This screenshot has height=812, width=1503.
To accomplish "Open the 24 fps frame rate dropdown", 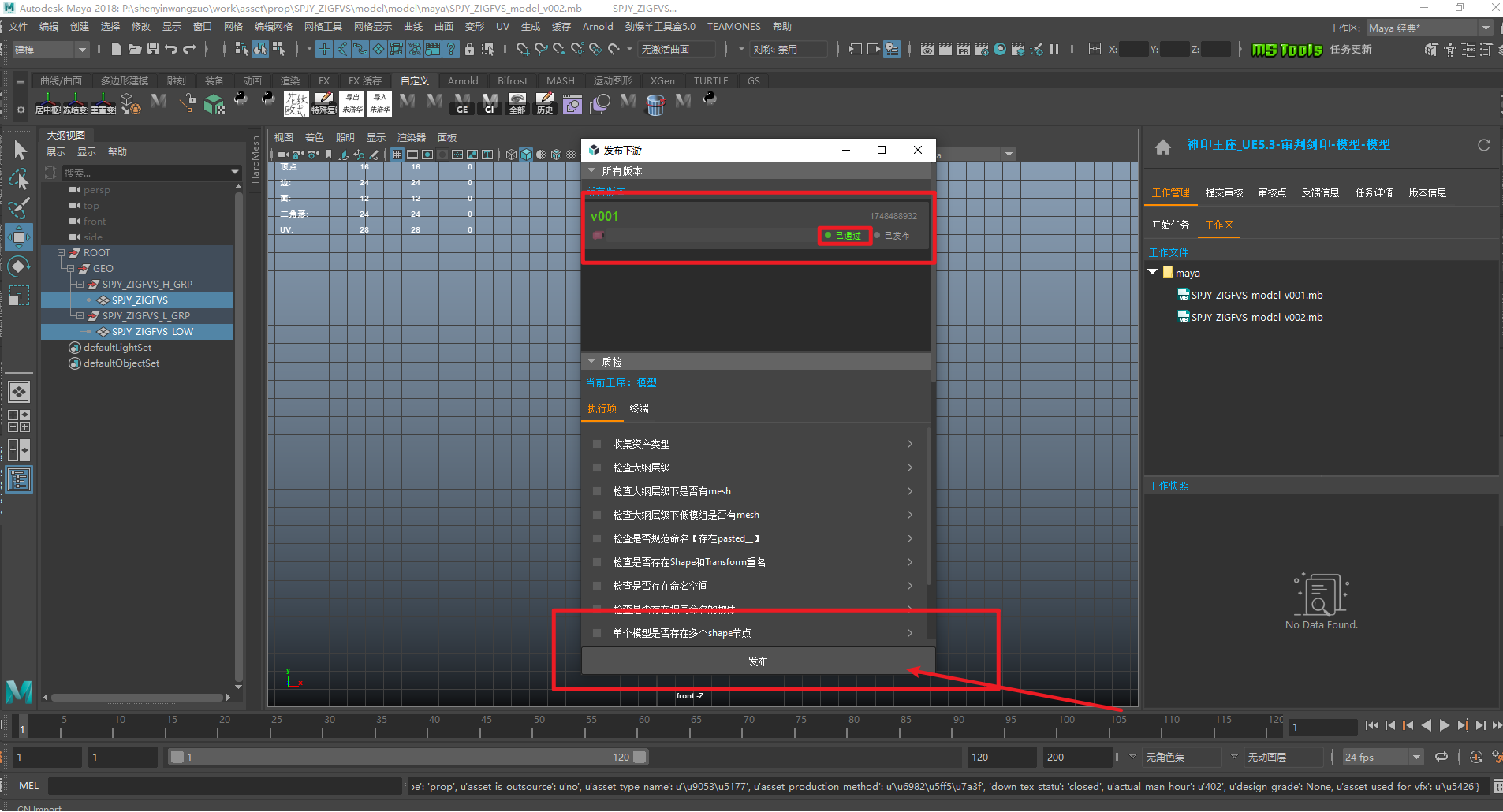I will tap(1416, 757).
